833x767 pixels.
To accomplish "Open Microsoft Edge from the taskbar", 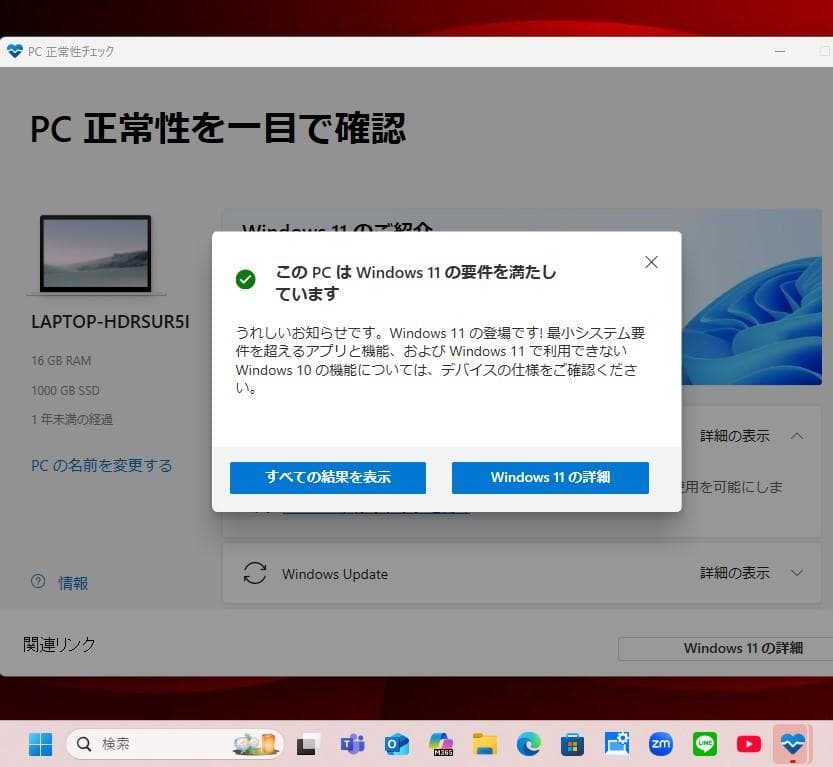I will 528,744.
